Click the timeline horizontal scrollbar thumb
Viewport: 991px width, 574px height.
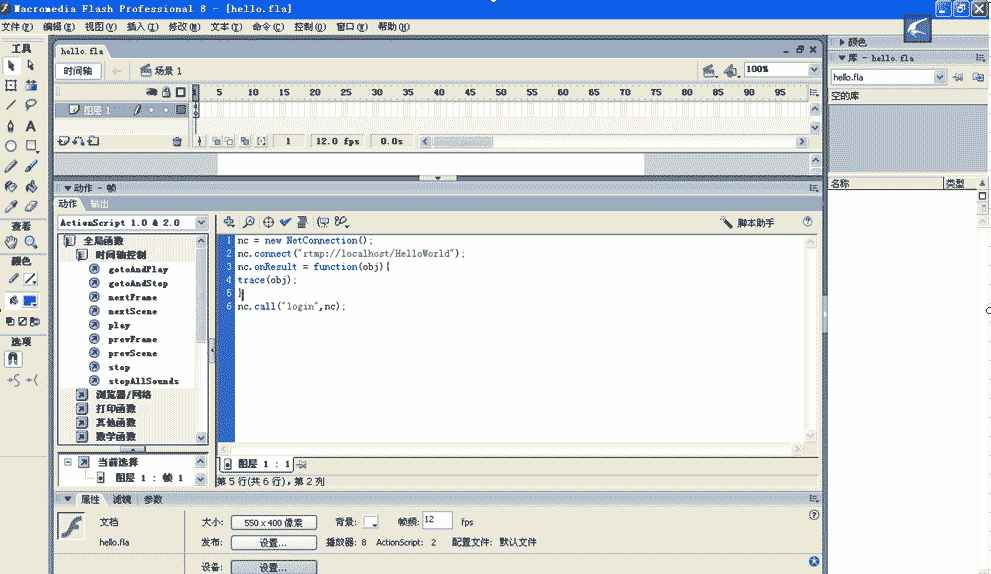463,142
